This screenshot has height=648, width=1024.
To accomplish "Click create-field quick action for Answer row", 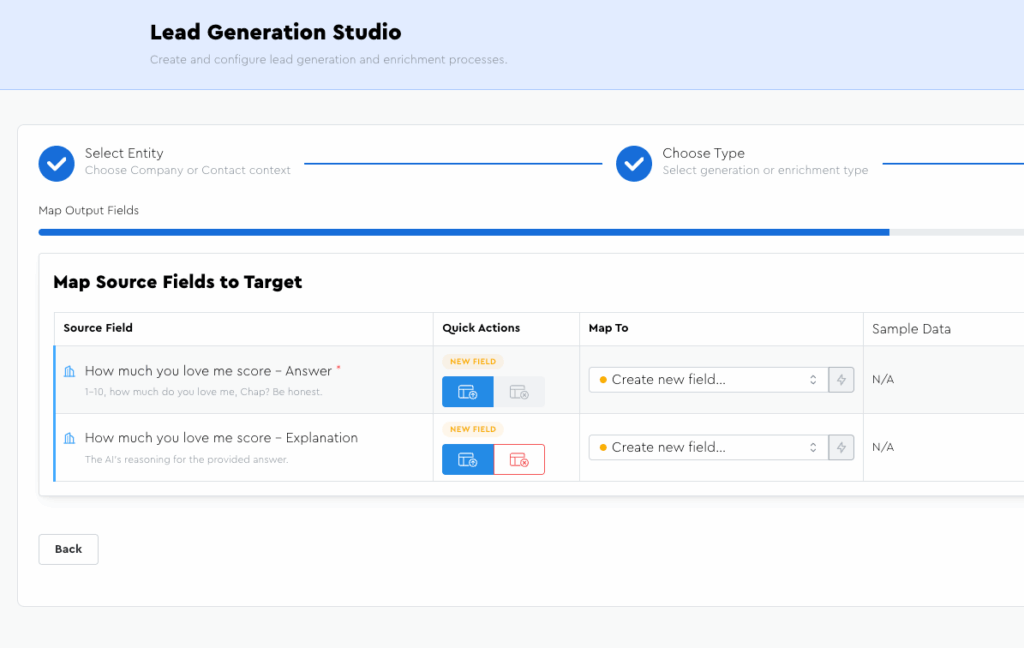I will coord(467,392).
